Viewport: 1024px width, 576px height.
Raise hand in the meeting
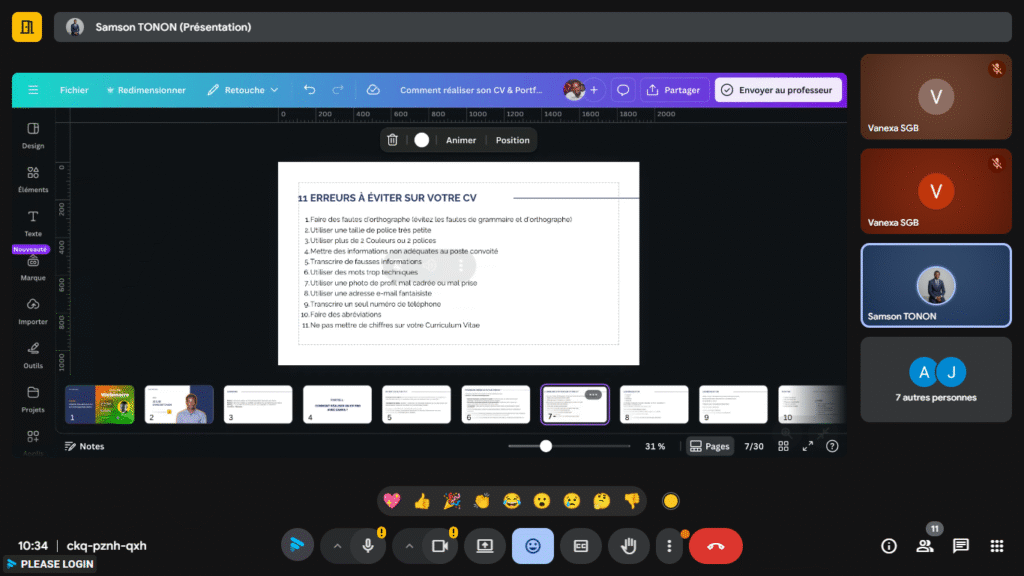pyautogui.click(x=628, y=546)
